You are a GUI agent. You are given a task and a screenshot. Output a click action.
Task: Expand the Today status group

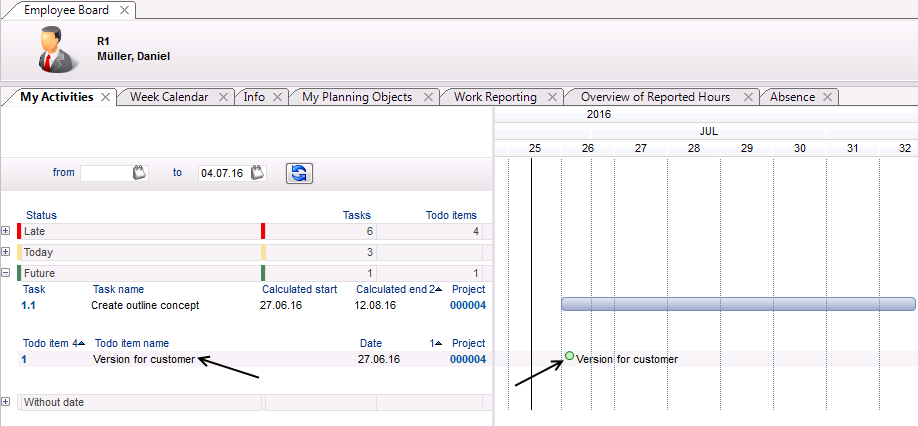click(6, 252)
